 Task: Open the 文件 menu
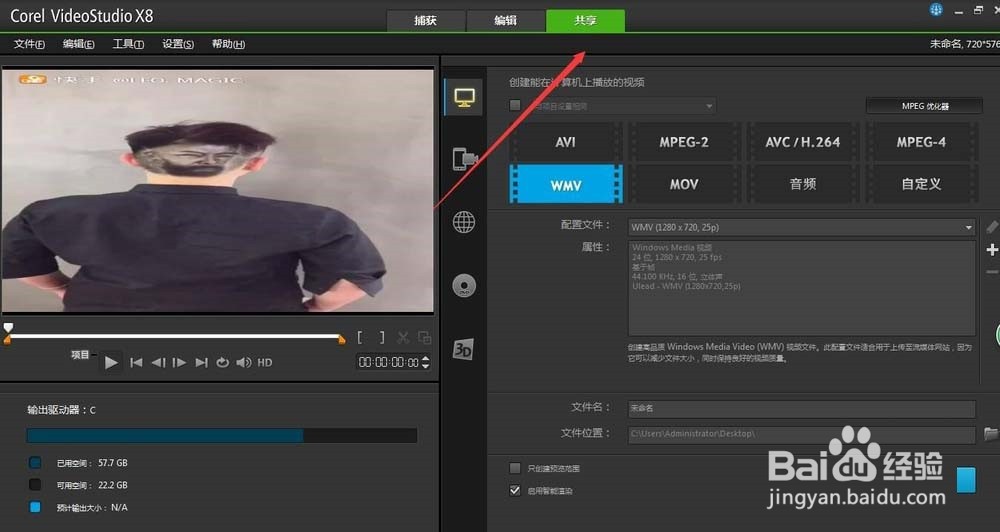(29, 44)
